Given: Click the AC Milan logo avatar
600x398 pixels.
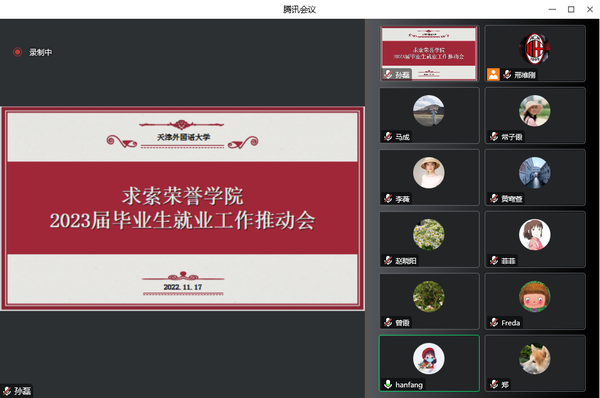Looking at the screenshot, I should click(x=535, y=49).
